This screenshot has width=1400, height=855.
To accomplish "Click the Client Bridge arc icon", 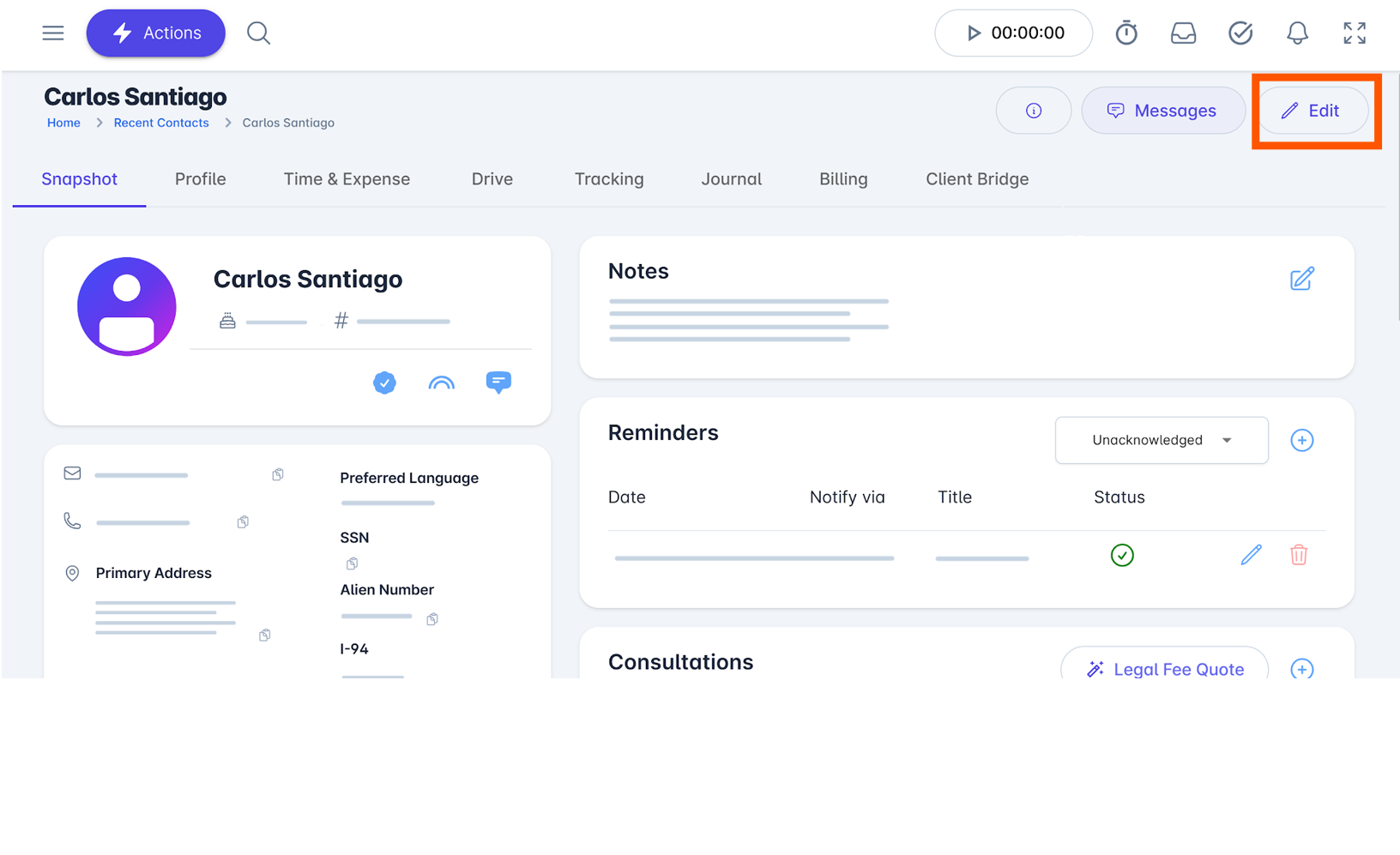I will (x=441, y=382).
